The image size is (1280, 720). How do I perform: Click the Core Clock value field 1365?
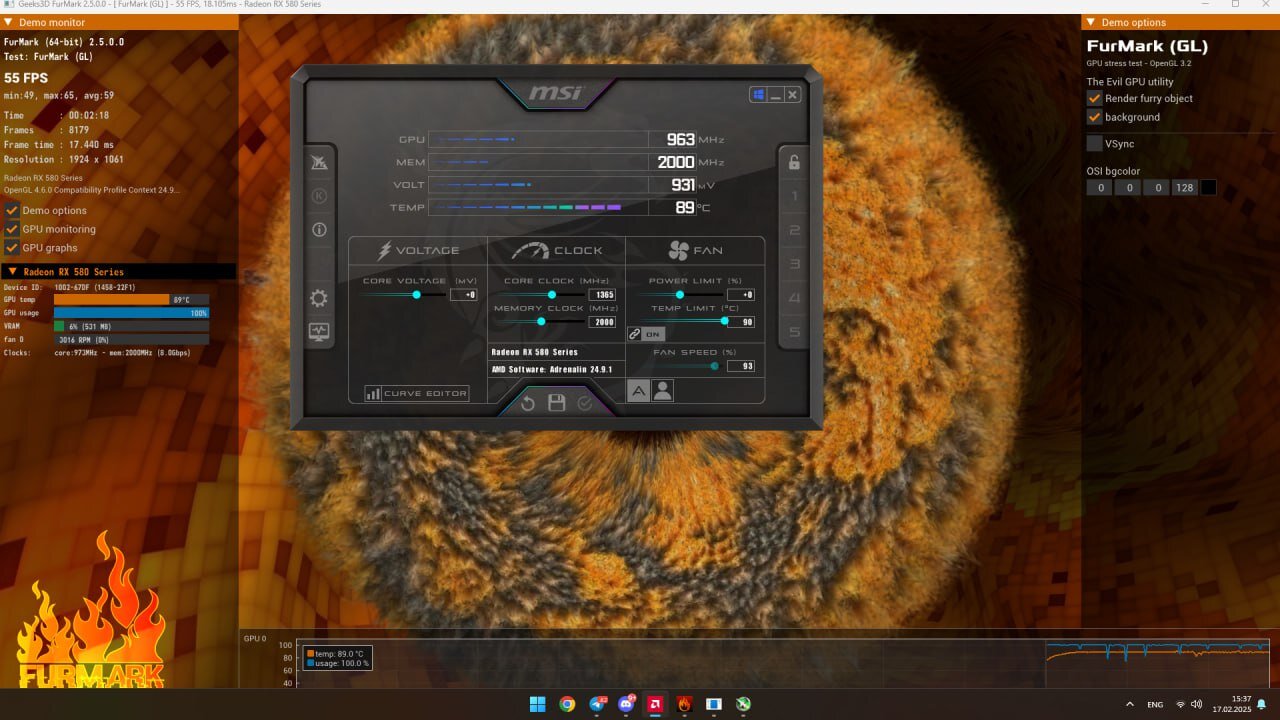pyautogui.click(x=603, y=295)
